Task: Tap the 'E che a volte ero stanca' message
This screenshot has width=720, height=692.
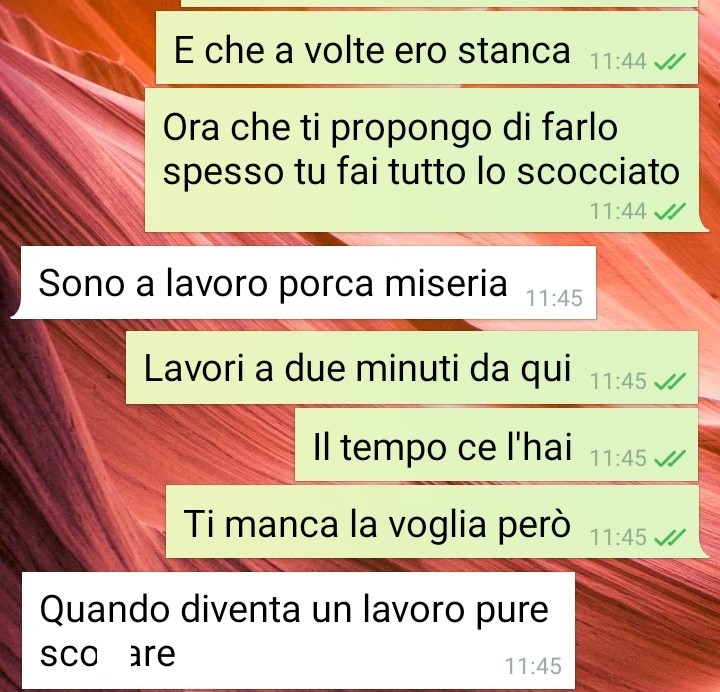Action: tap(427, 48)
